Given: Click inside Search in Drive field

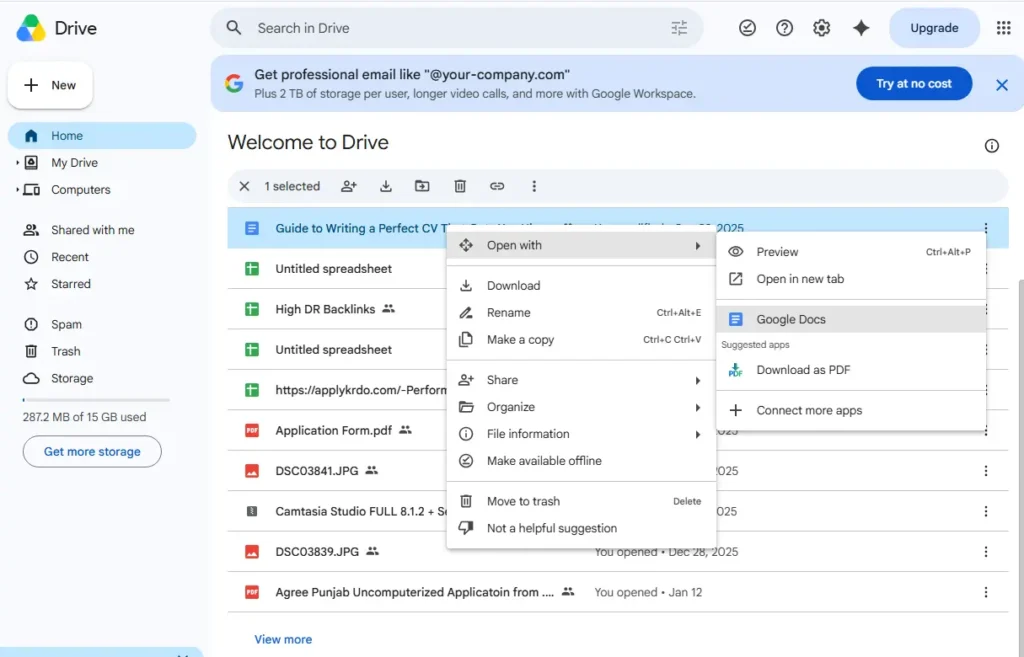Looking at the screenshot, I should (457, 28).
